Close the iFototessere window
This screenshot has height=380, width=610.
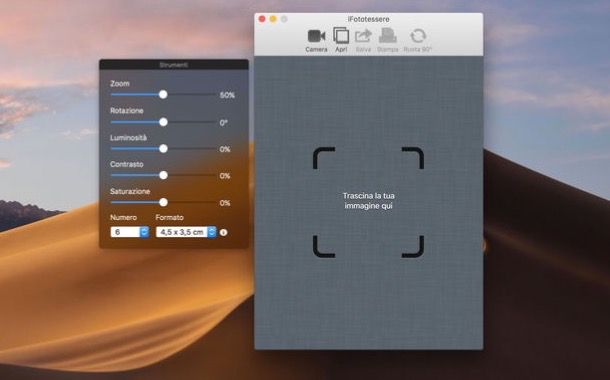tap(262, 19)
